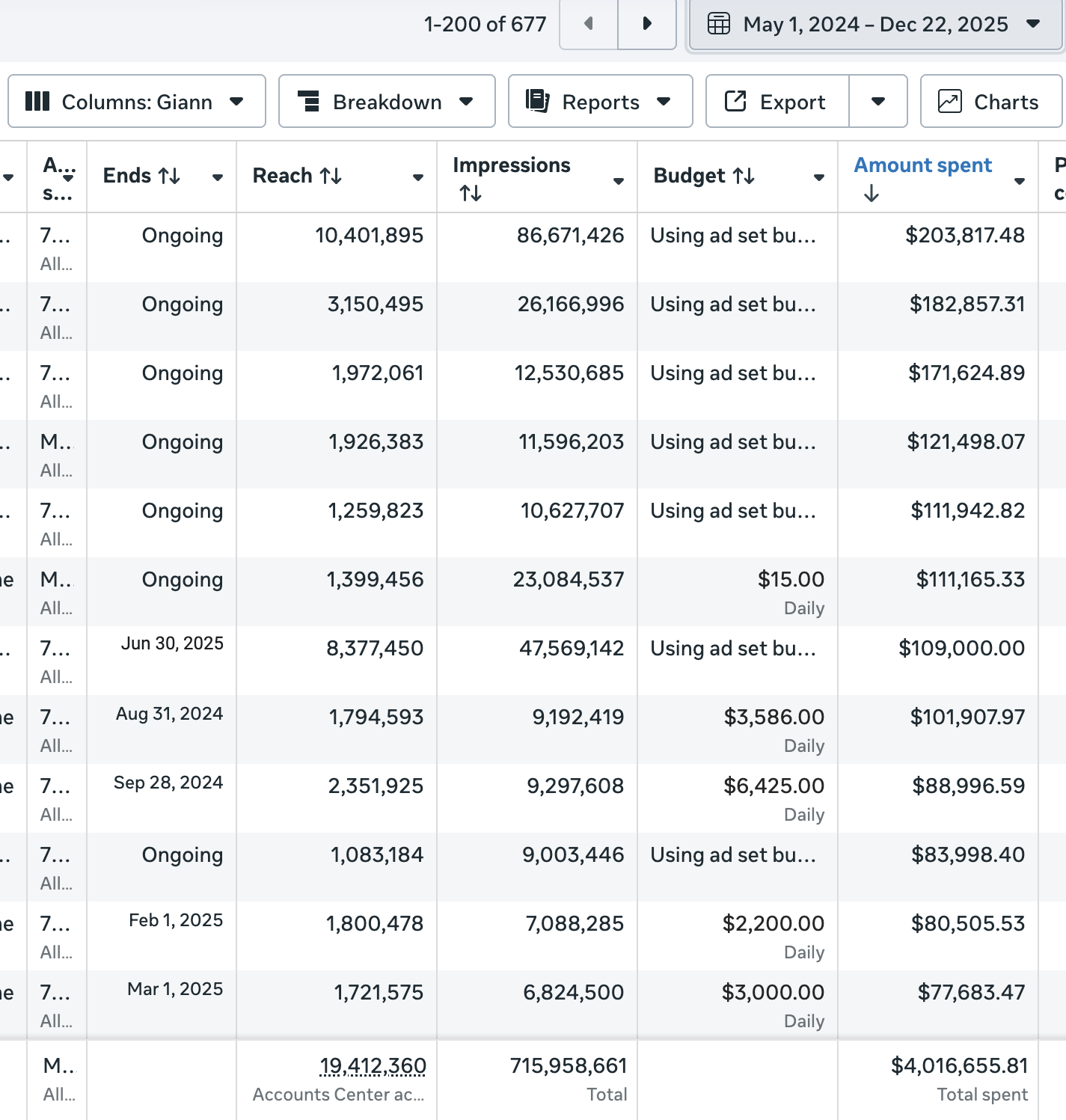The image size is (1066, 1120).
Task: Sort by Impressions column arrows icon
Action: [471, 193]
